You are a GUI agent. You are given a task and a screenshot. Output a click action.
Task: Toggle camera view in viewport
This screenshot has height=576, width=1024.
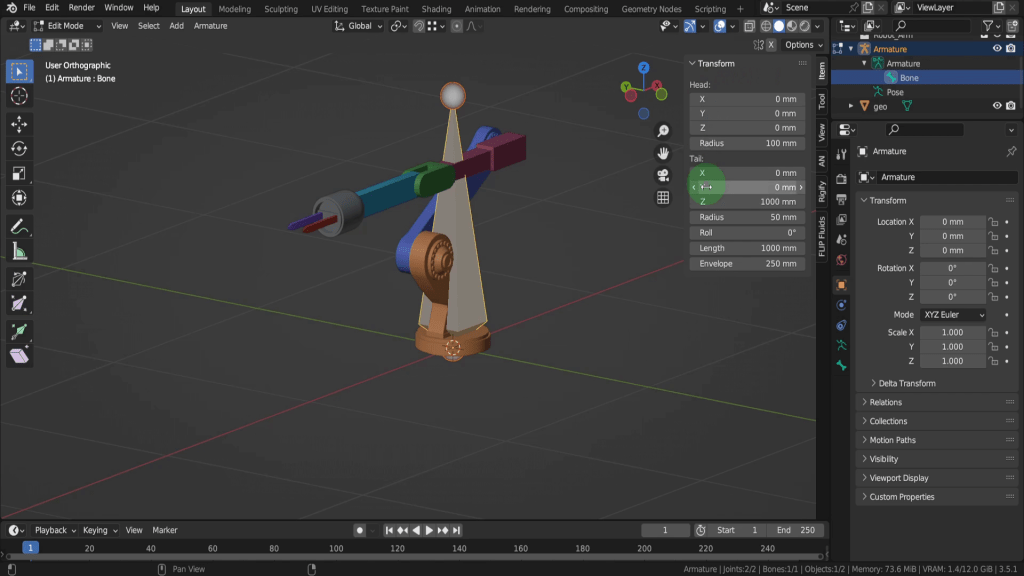pyautogui.click(x=662, y=175)
